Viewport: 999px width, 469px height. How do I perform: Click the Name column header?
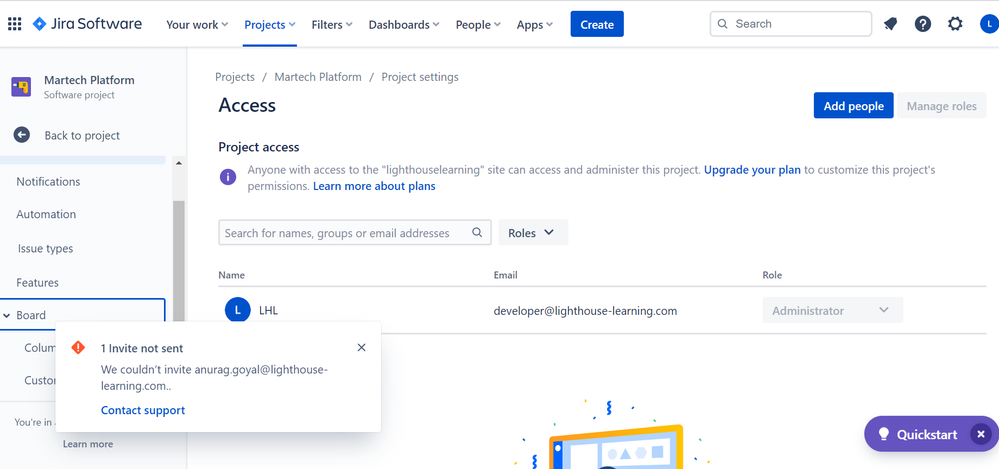pos(231,275)
